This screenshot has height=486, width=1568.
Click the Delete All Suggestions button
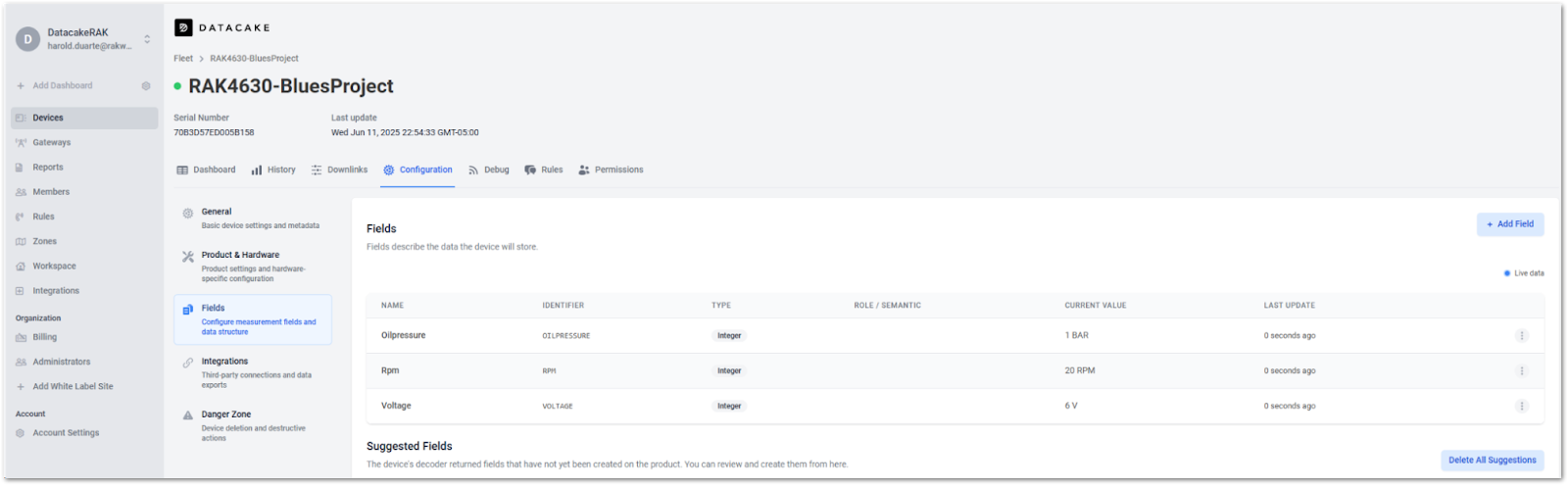[1493, 461]
